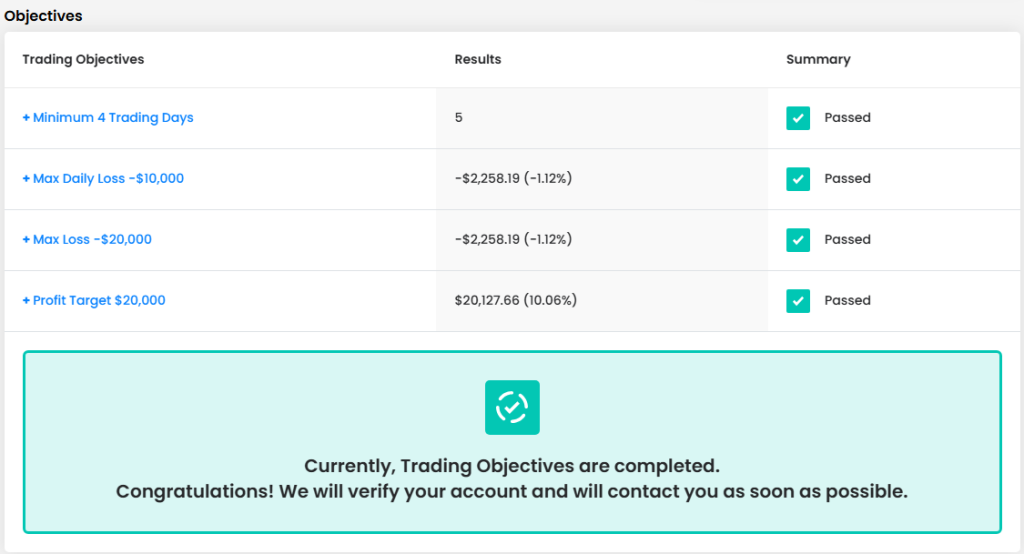
Task: Select the trading days result value 5
Action: [x=459, y=118]
